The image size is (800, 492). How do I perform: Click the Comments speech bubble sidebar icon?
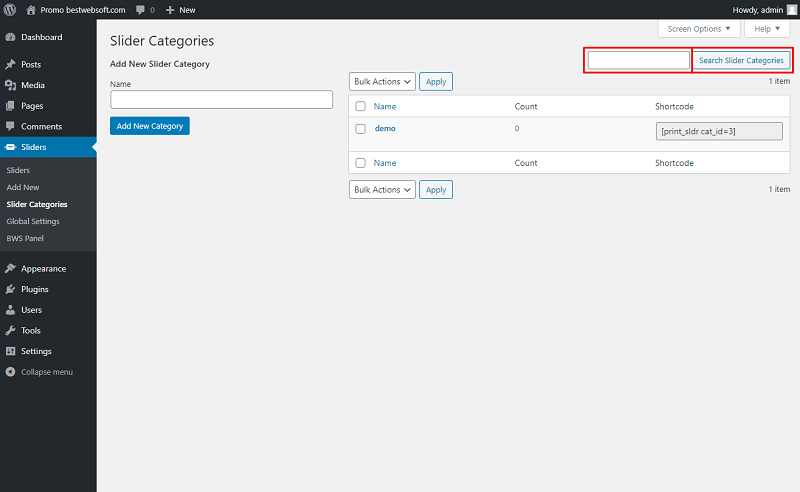(x=10, y=126)
